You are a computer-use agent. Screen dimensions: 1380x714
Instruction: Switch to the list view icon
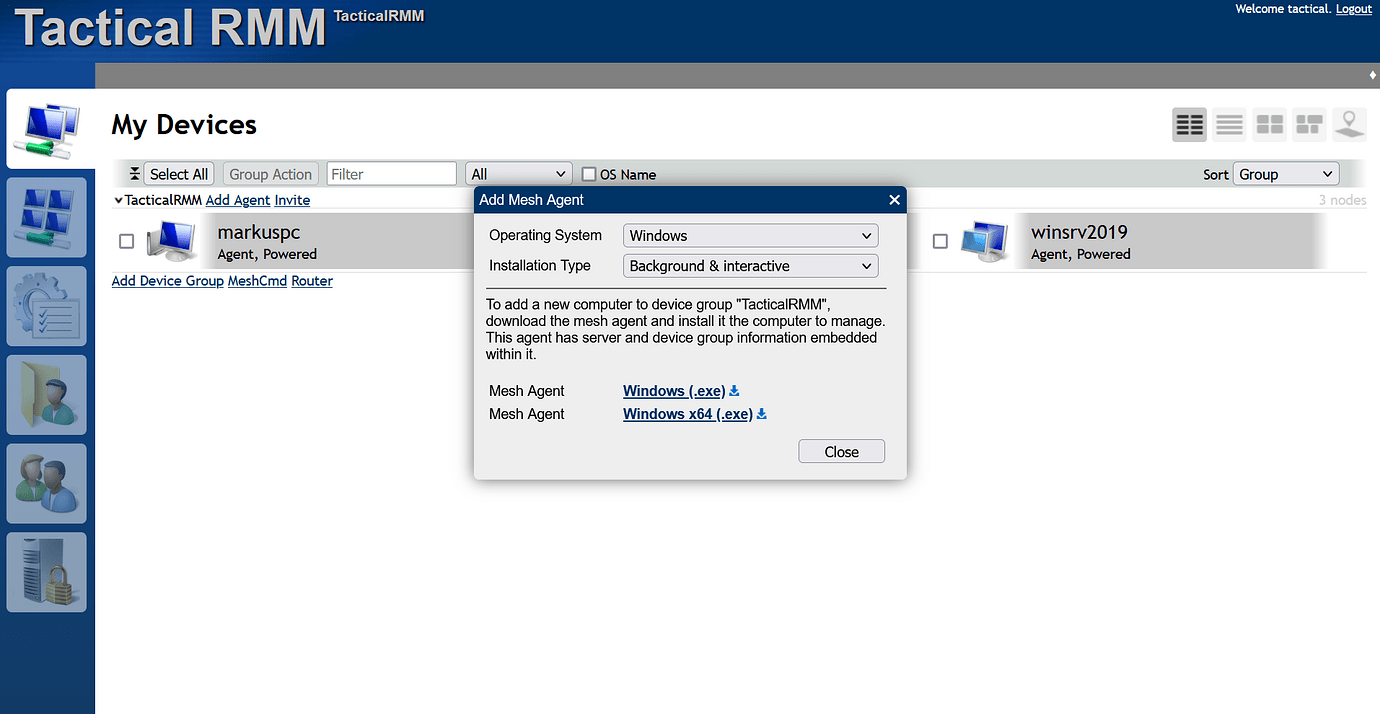[1229, 124]
